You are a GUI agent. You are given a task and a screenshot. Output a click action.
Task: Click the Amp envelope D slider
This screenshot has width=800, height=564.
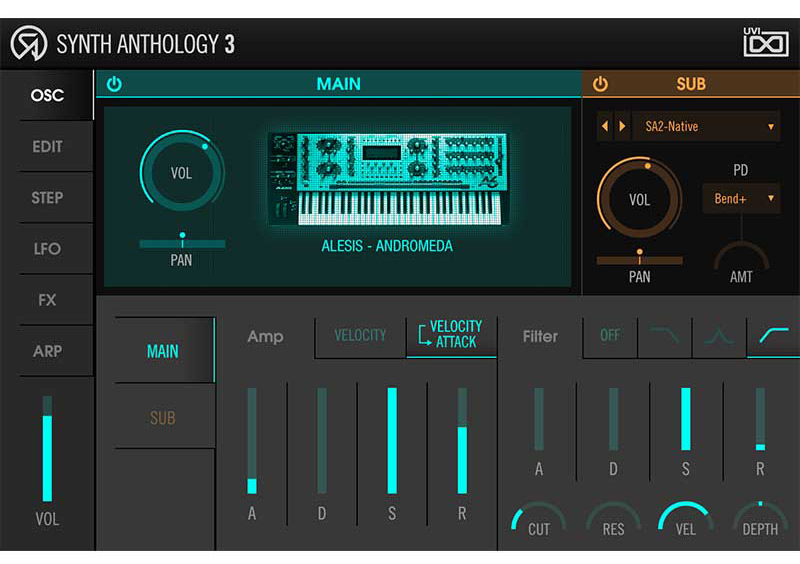(322, 440)
